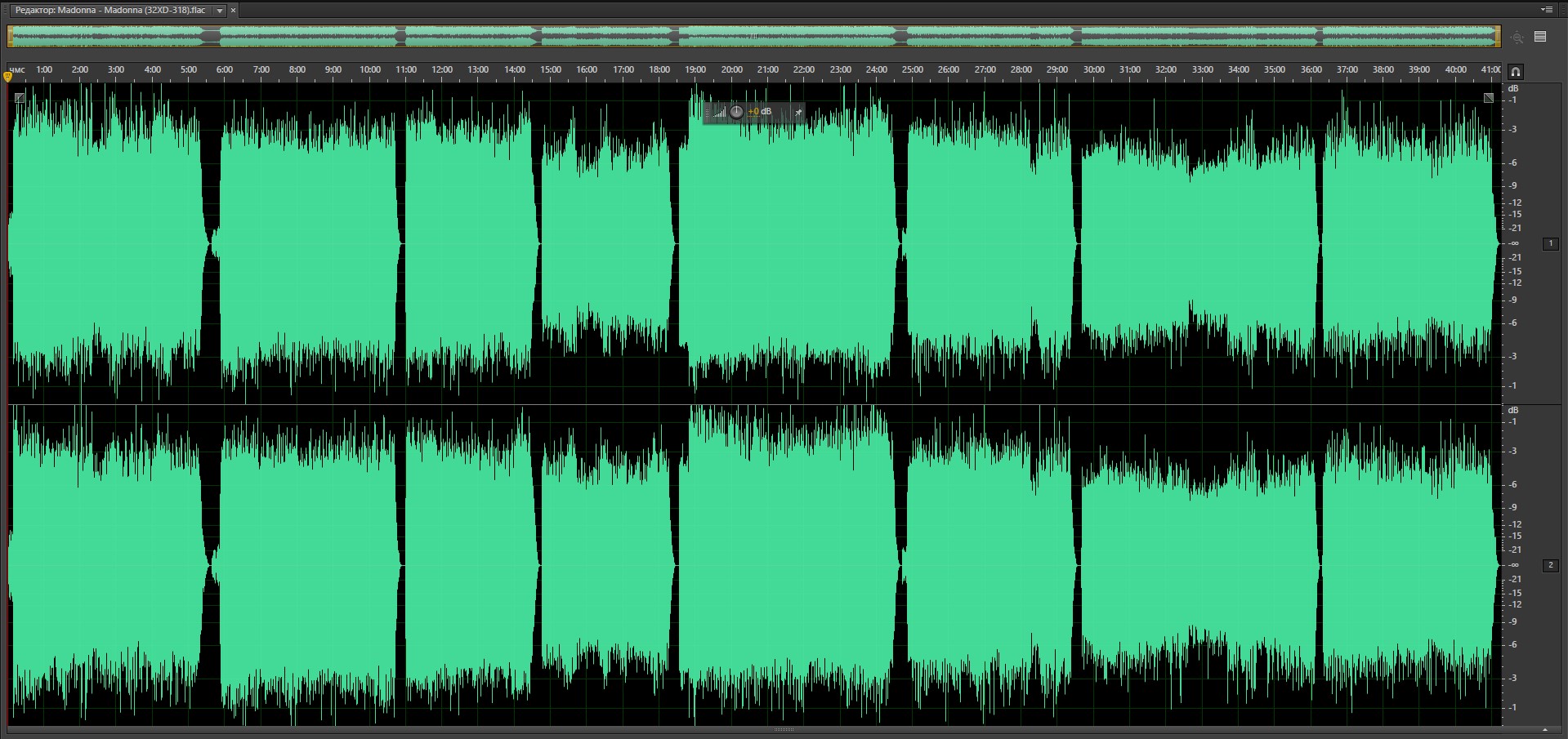The image size is (1568, 739).
Task: Click the yellow playhead marker on timeline
Action: pos(8,77)
